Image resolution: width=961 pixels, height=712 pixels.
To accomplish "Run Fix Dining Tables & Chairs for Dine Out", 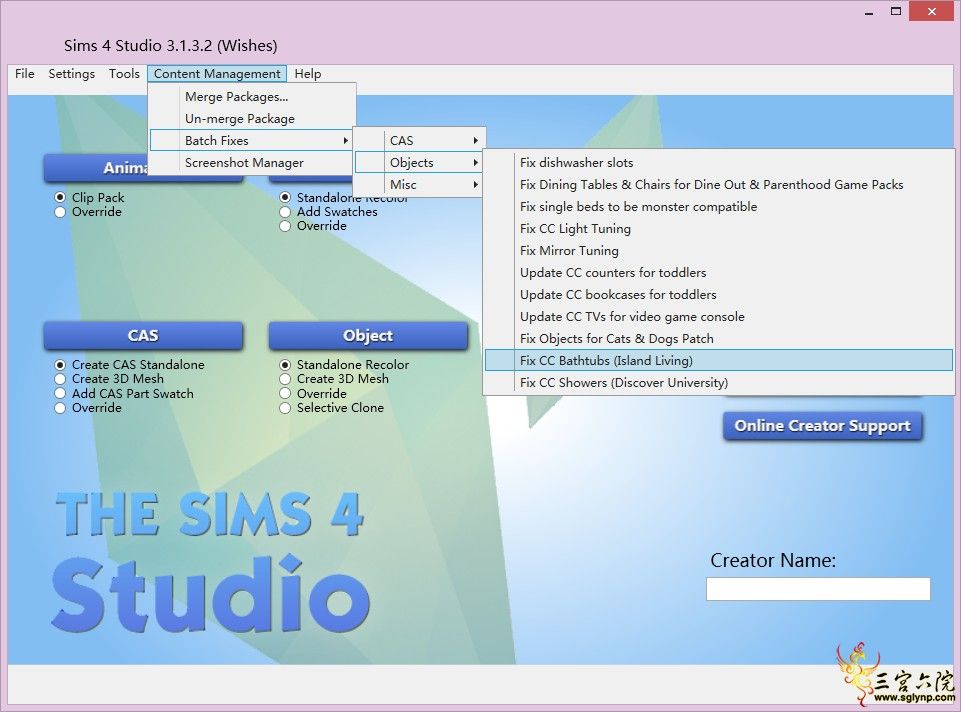I will click(719, 185).
